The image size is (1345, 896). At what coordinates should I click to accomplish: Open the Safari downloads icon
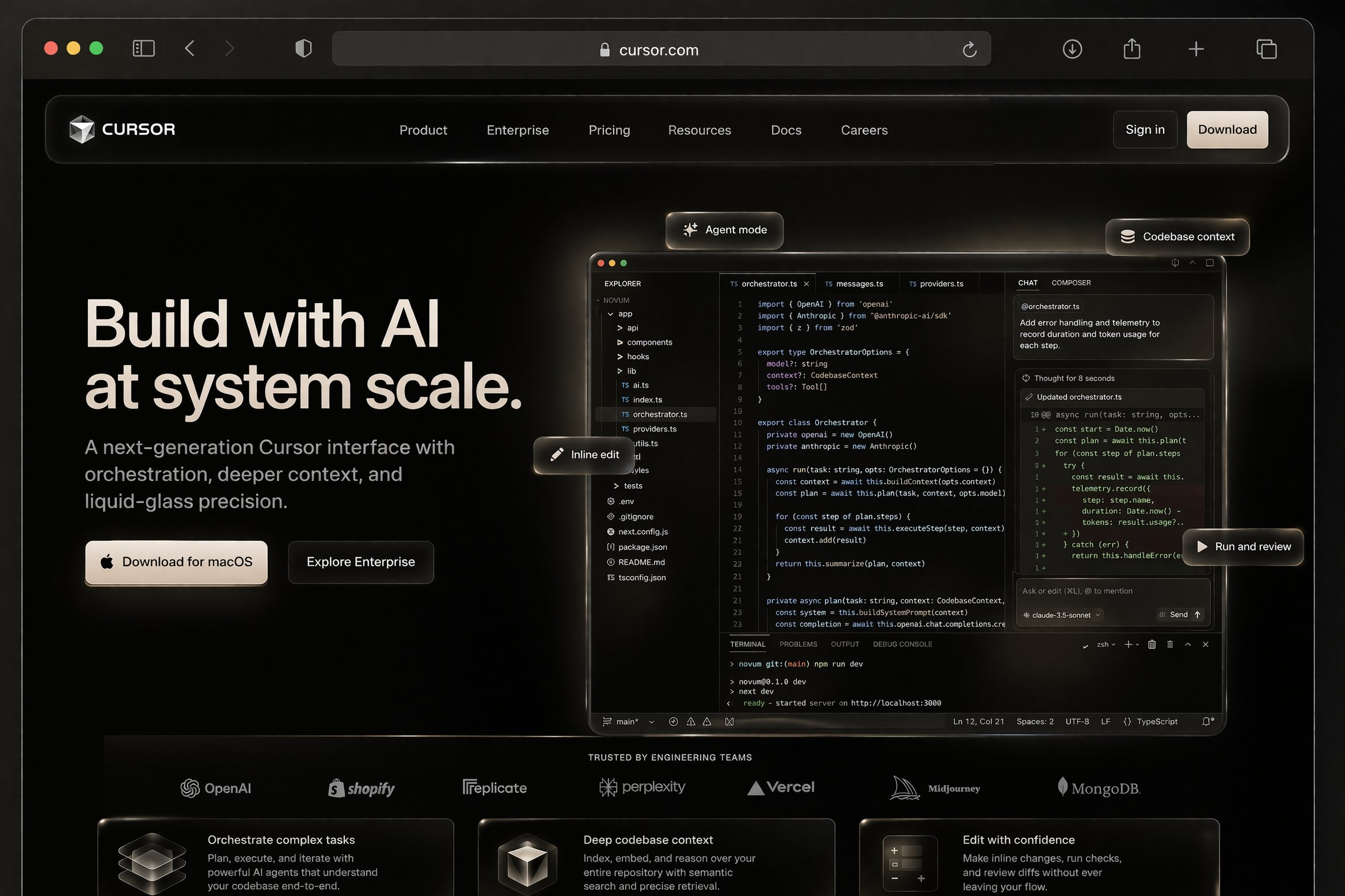click(1072, 49)
